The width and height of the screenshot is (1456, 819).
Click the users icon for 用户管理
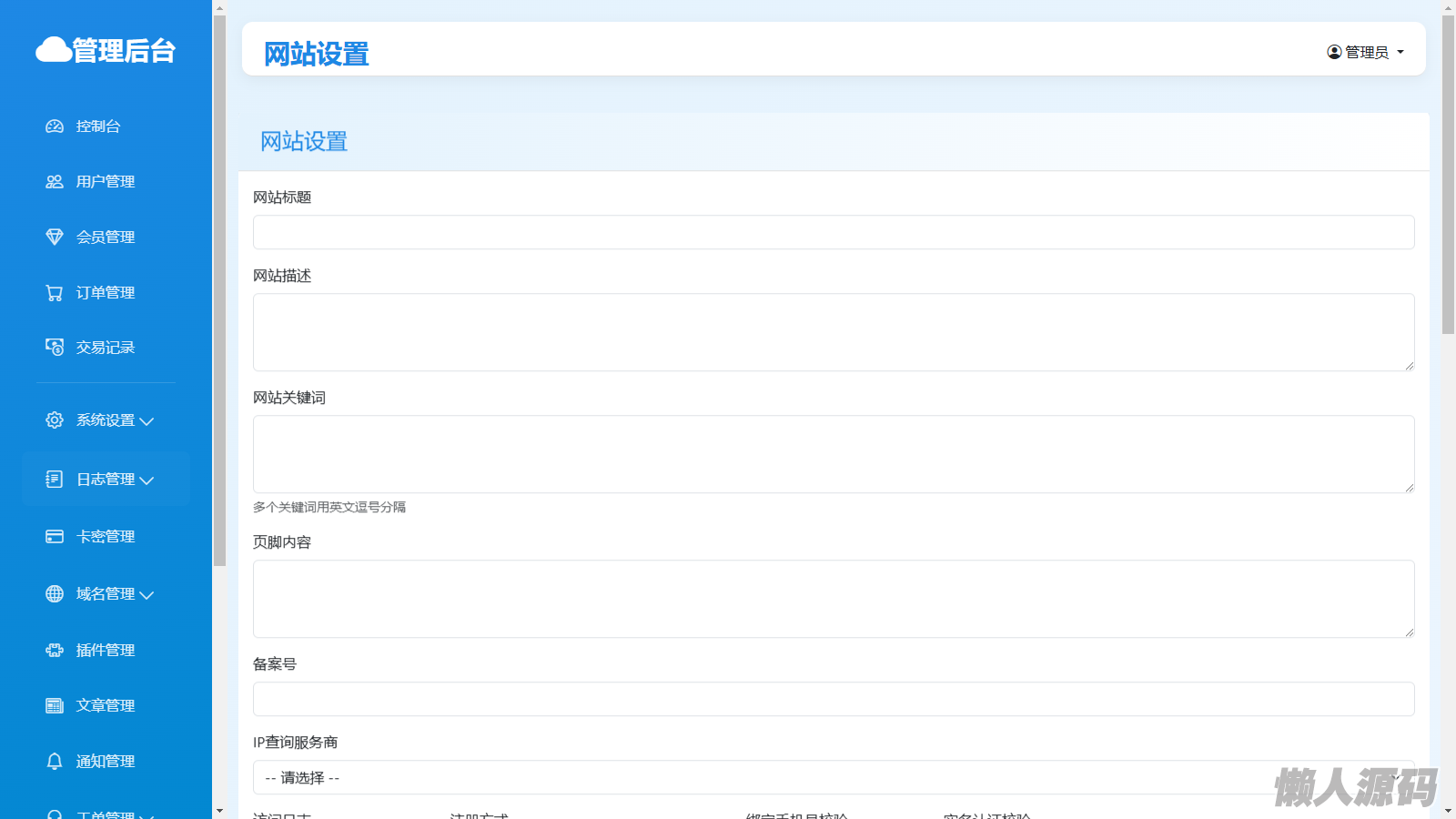[x=55, y=182]
